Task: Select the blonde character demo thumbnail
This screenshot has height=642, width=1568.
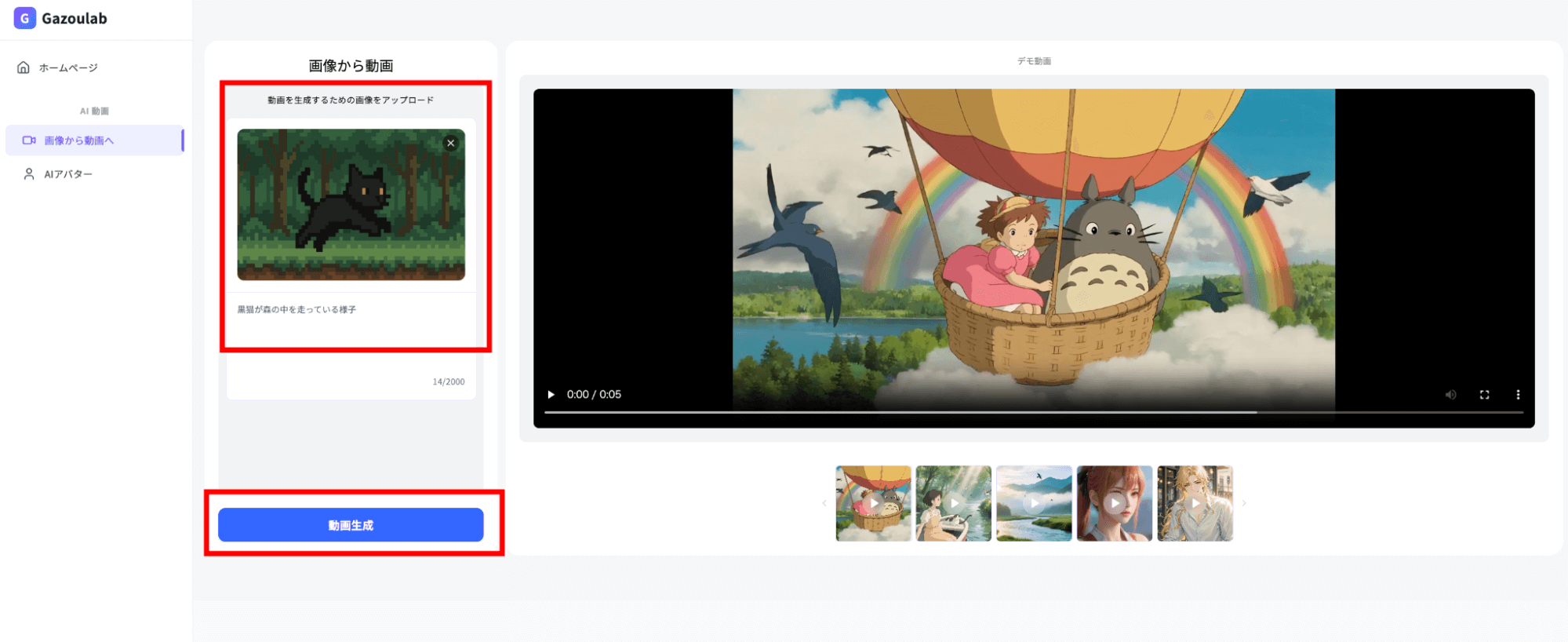Action: pos(1195,503)
